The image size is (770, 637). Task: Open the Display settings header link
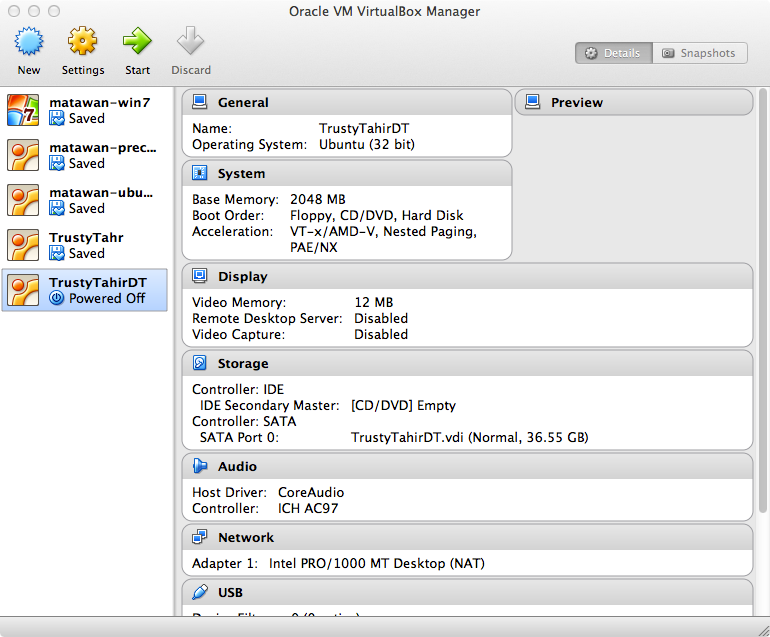click(x=243, y=277)
